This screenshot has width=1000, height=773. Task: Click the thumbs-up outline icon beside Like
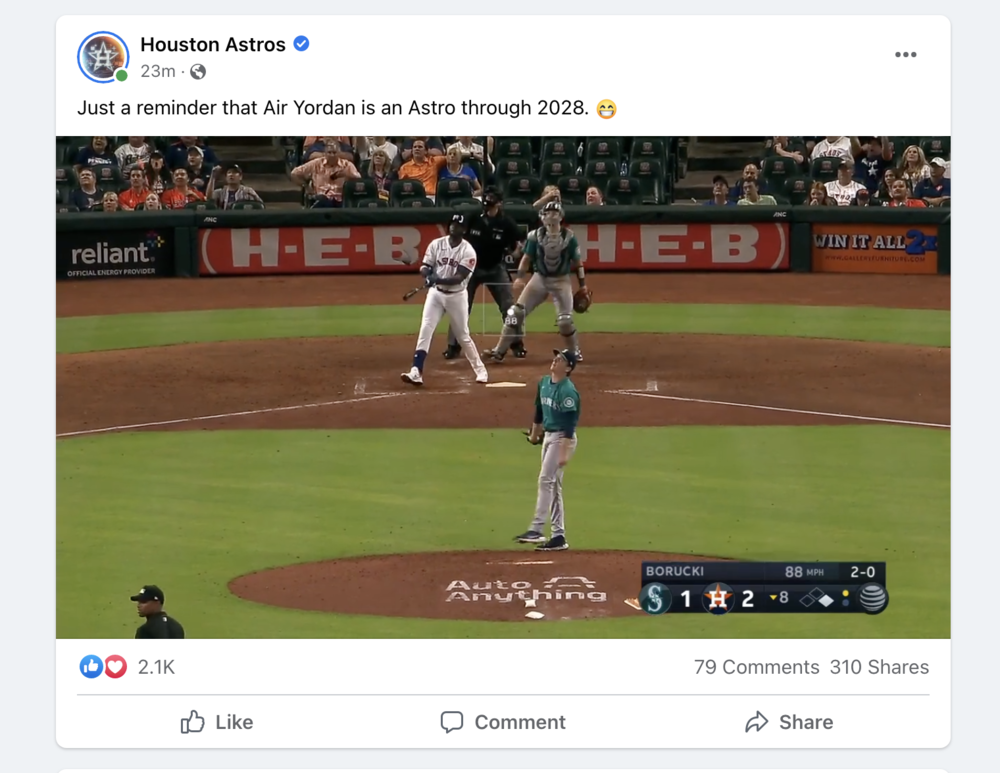point(192,721)
